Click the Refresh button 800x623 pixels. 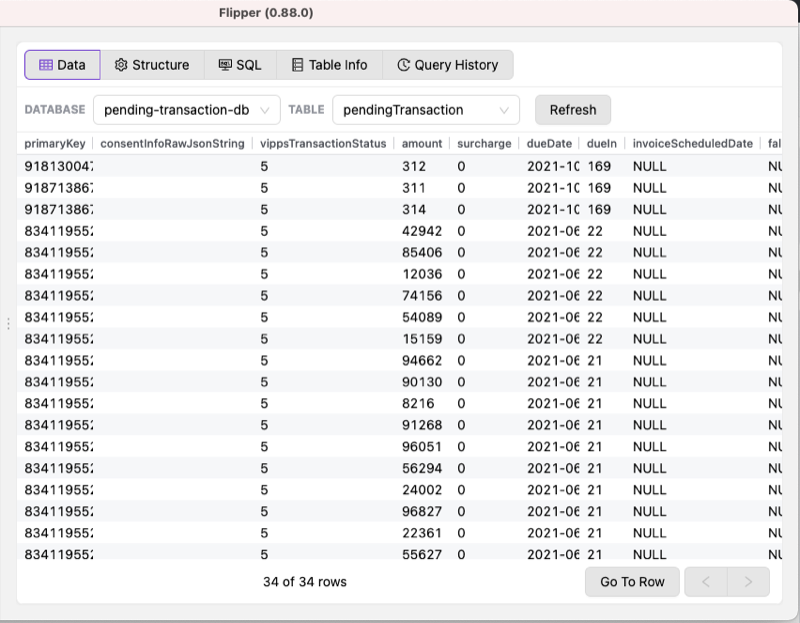573,109
